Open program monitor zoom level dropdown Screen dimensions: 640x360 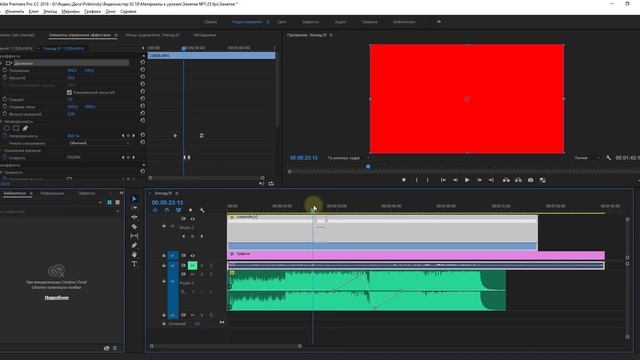click(x=348, y=158)
